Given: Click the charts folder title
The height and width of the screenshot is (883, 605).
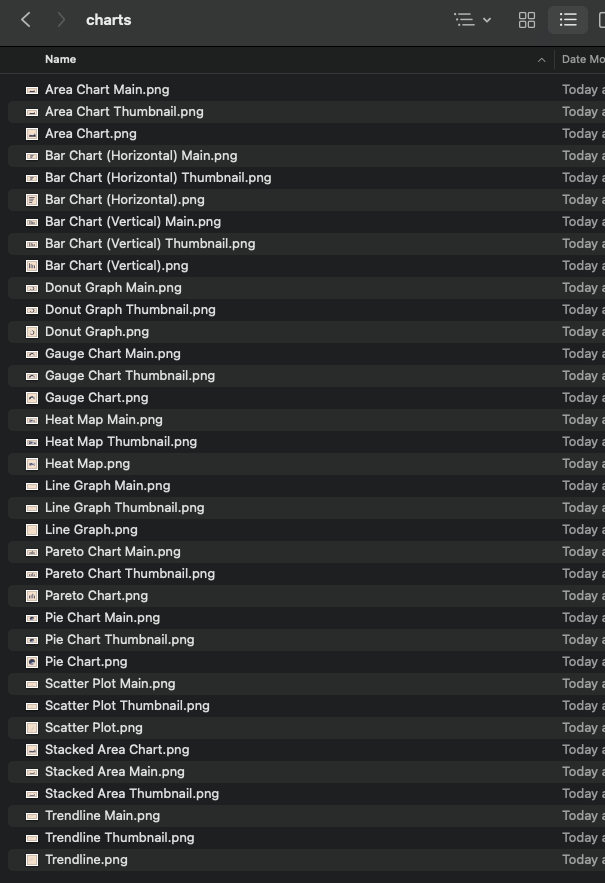Looking at the screenshot, I should point(109,20).
